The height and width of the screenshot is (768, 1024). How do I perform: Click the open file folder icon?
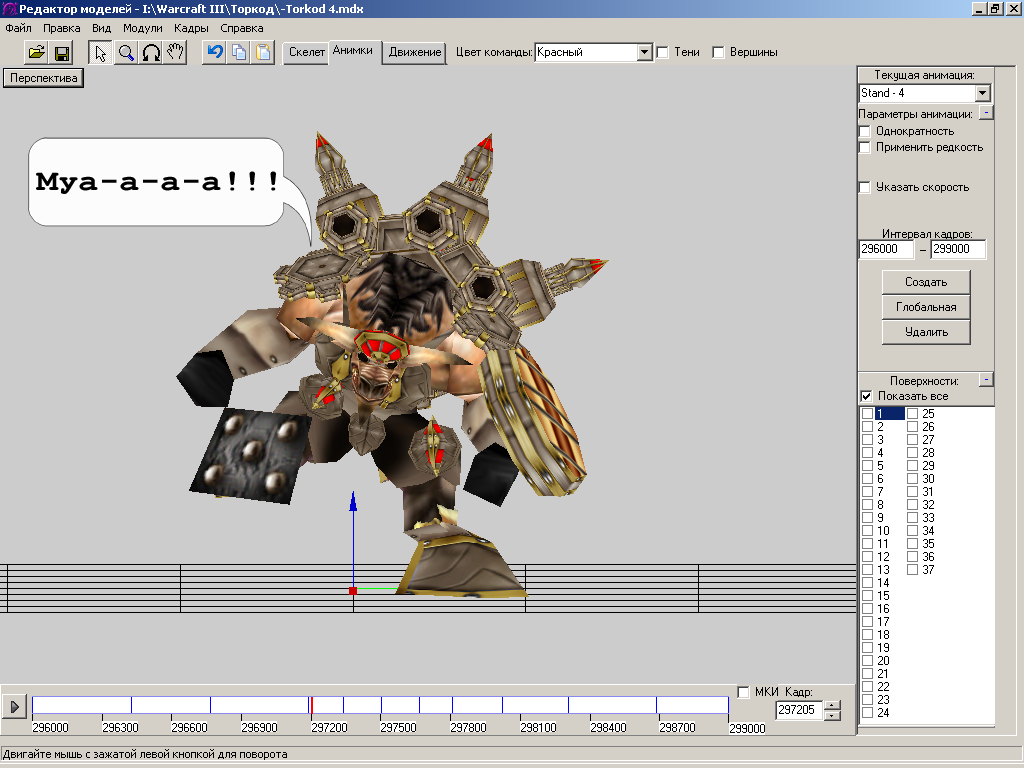click(x=36, y=53)
